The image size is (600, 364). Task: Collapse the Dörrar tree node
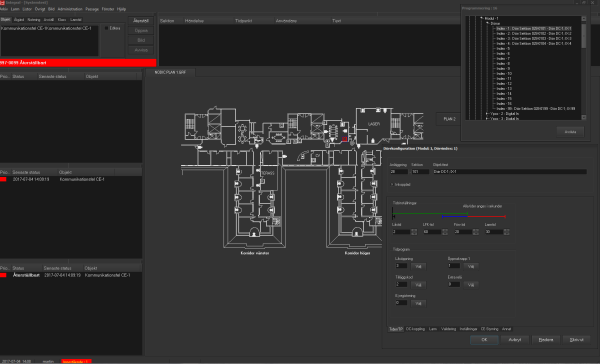[487, 23]
